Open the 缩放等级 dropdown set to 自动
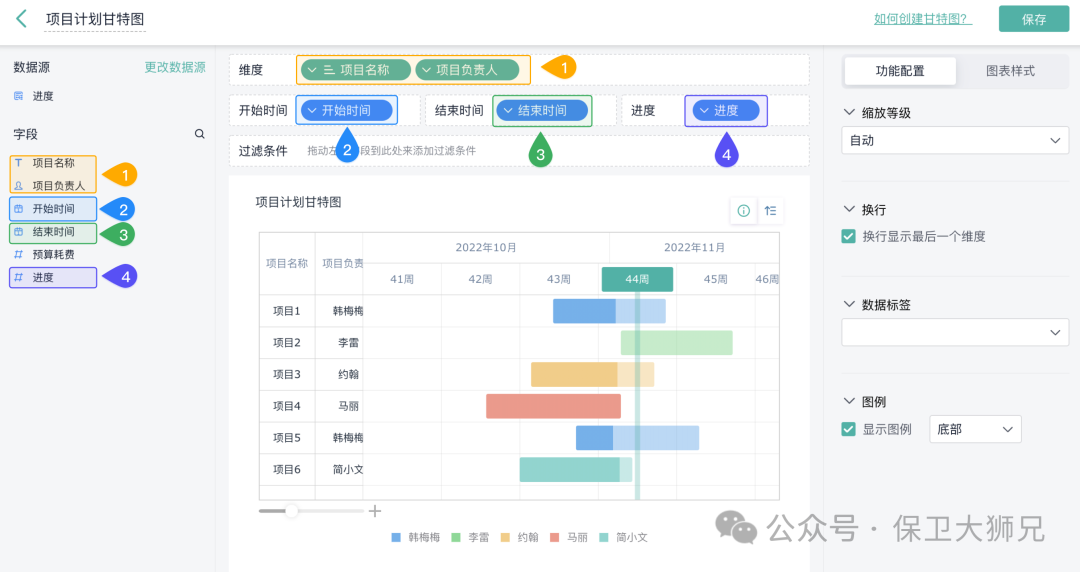 click(955, 141)
